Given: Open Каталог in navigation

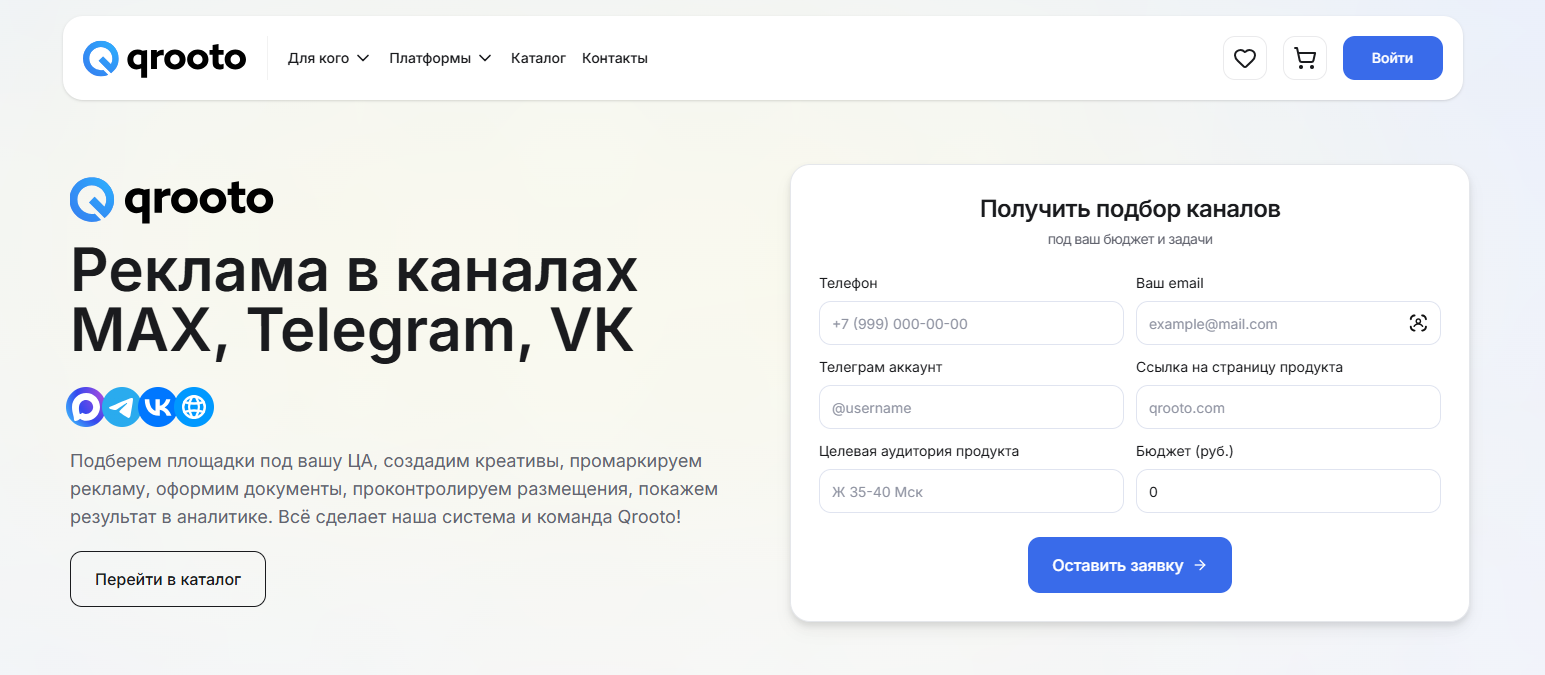Looking at the screenshot, I should [538, 58].
